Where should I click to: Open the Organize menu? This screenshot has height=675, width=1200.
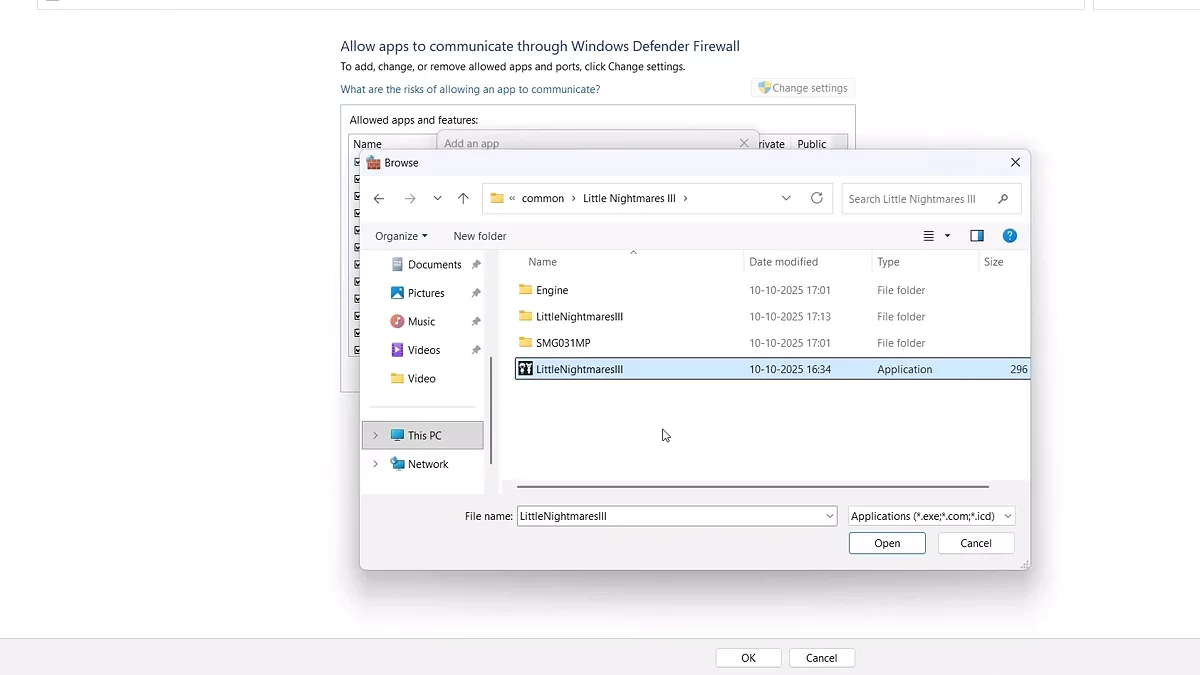[x=400, y=236]
